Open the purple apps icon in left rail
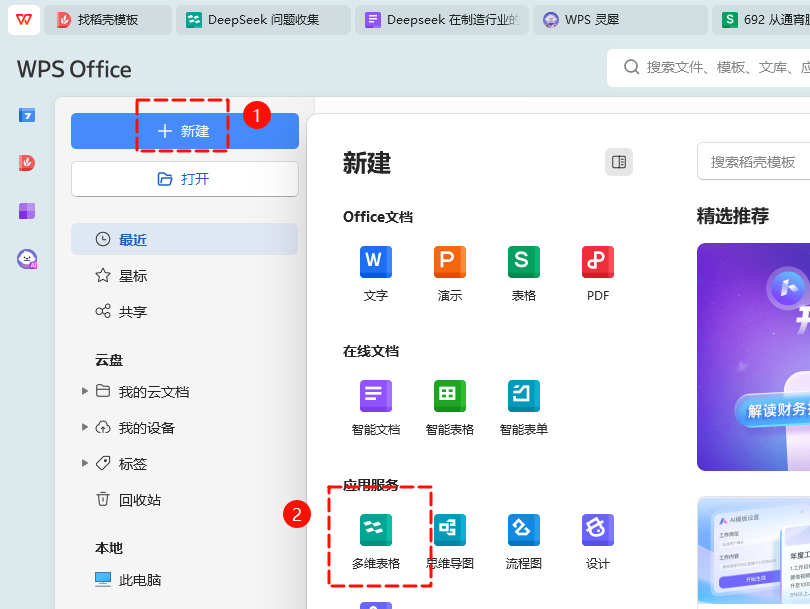 click(x=27, y=211)
